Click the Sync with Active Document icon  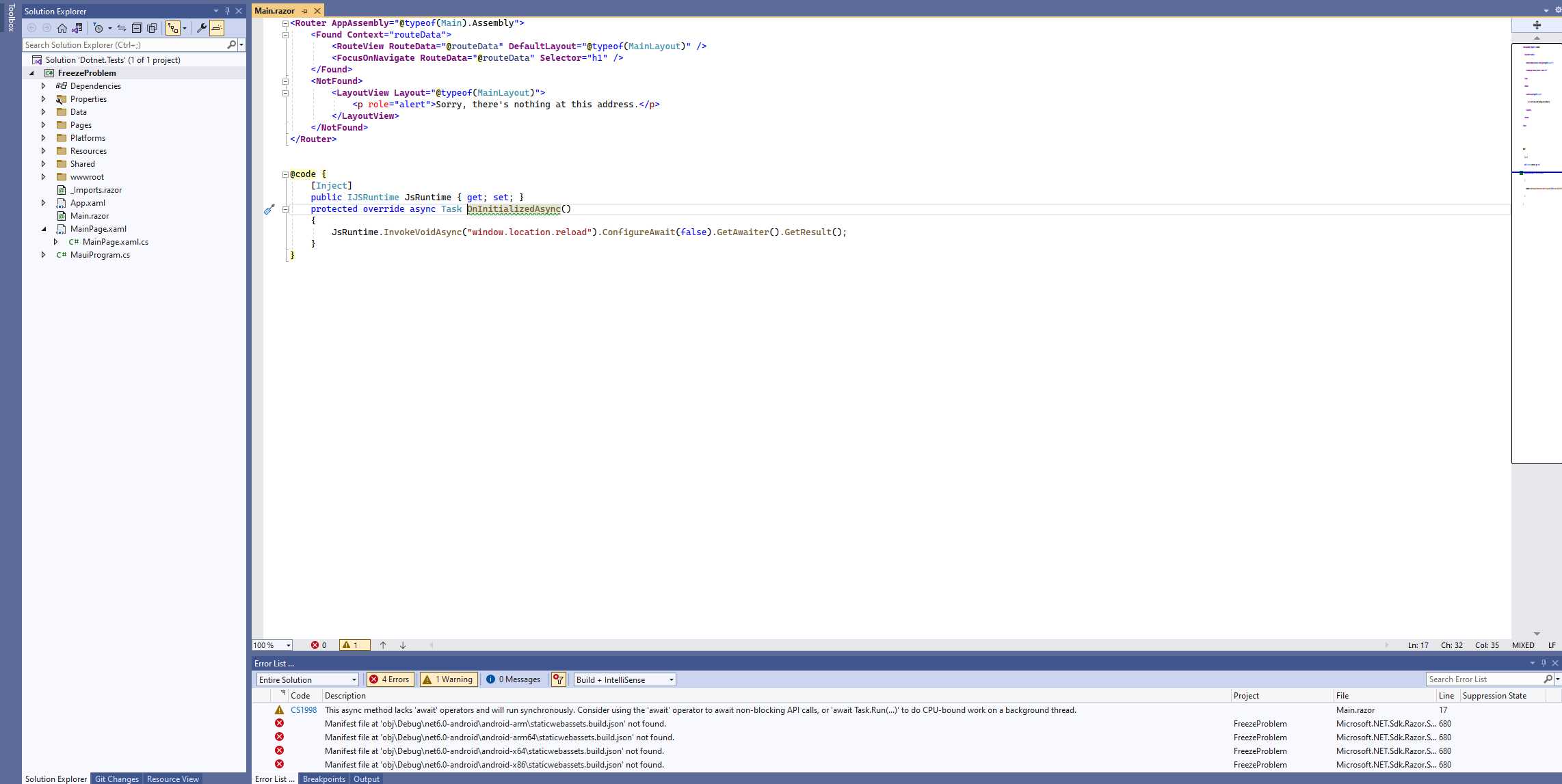[x=123, y=29]
